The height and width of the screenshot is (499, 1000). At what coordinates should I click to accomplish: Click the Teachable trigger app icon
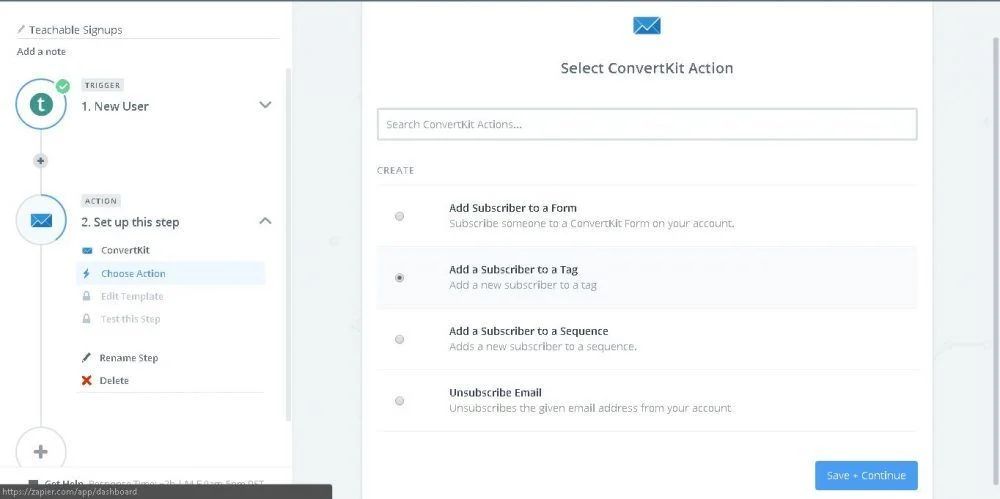pyautogui.click(x=41, y=105)
